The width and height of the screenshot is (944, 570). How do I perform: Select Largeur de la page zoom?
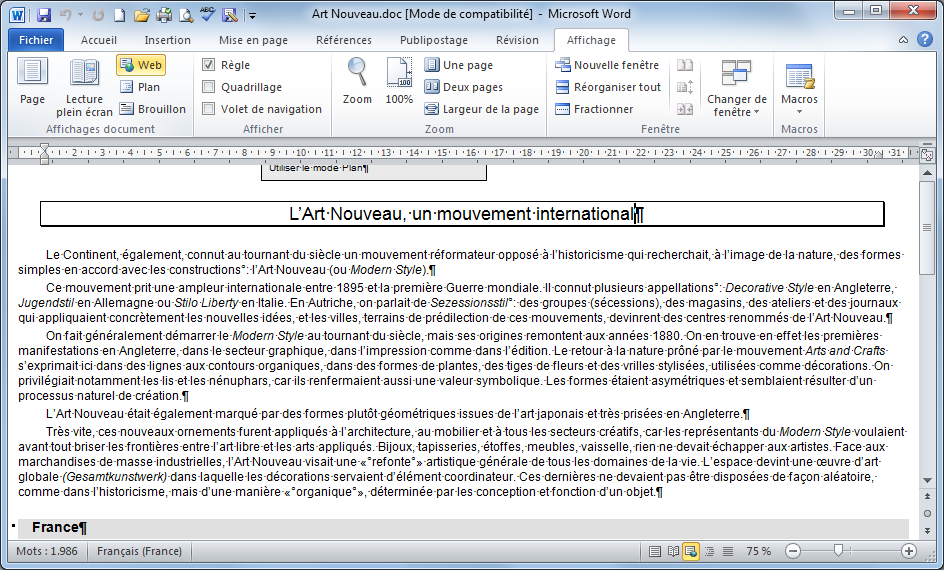pyautogui.click(x=482, y=109)
